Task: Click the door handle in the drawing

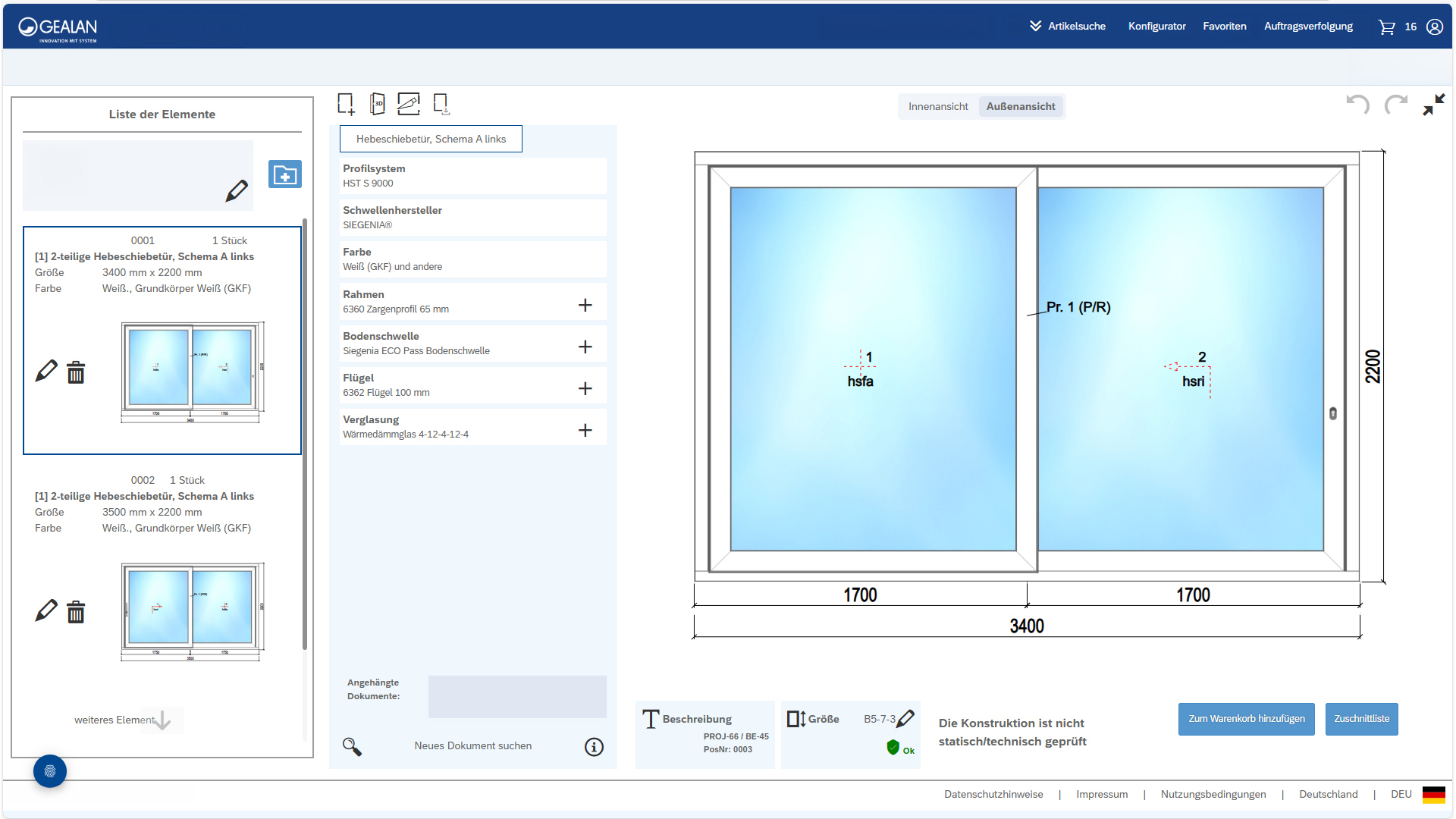Action: tap(1333, 413)
